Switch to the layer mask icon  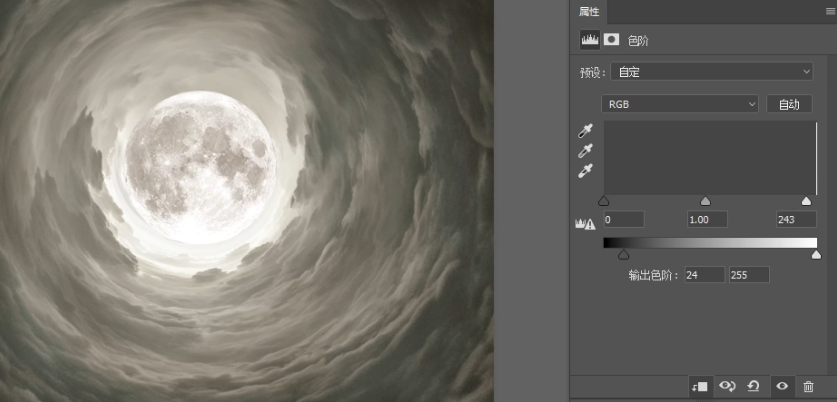click(610, 40)
